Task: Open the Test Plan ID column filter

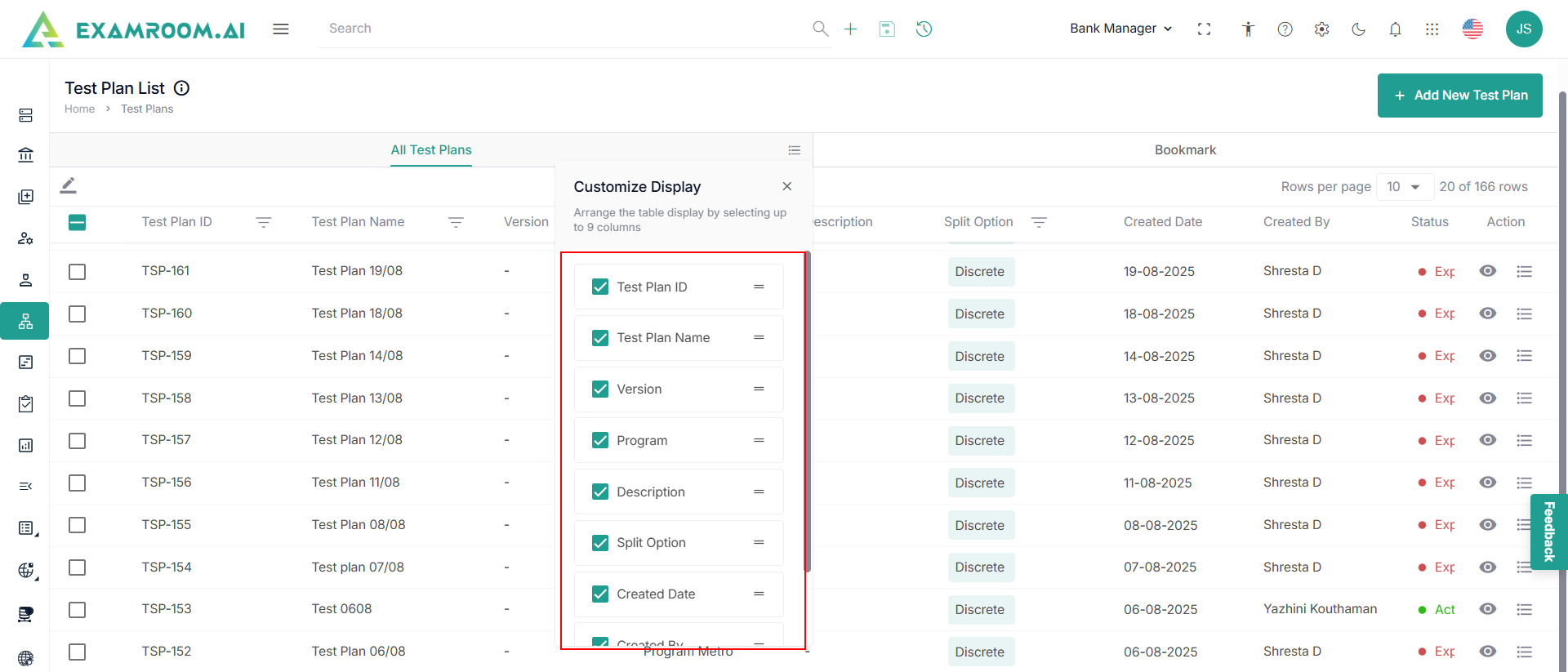Action: pyautogui.click(x=263, y=222)
